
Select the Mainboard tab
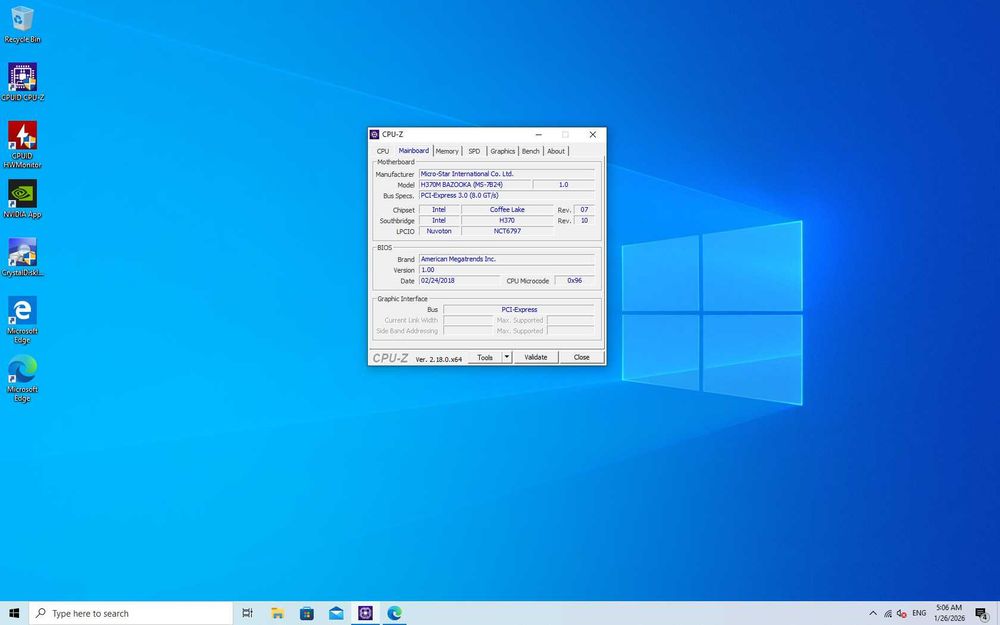tap(413, 151)
